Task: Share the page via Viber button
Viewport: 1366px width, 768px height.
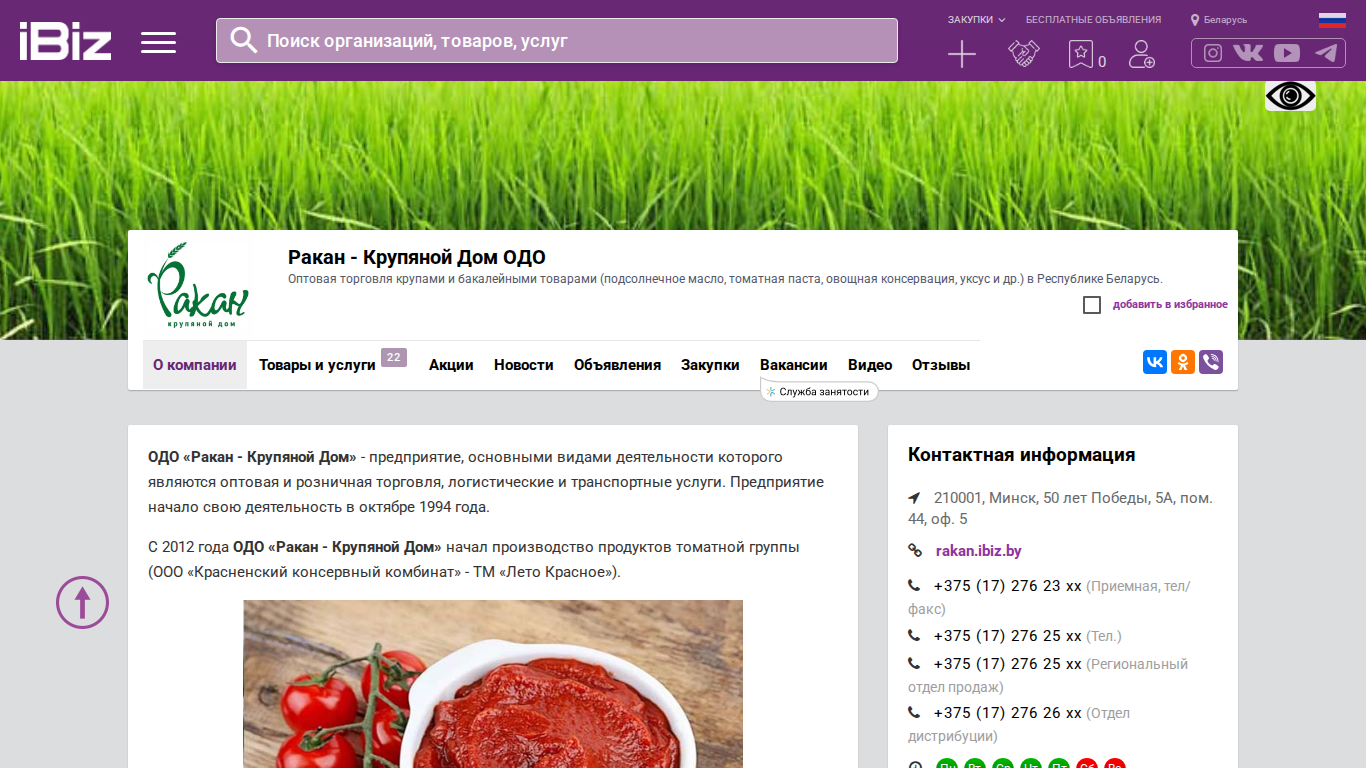Action: coord(1211,362)
